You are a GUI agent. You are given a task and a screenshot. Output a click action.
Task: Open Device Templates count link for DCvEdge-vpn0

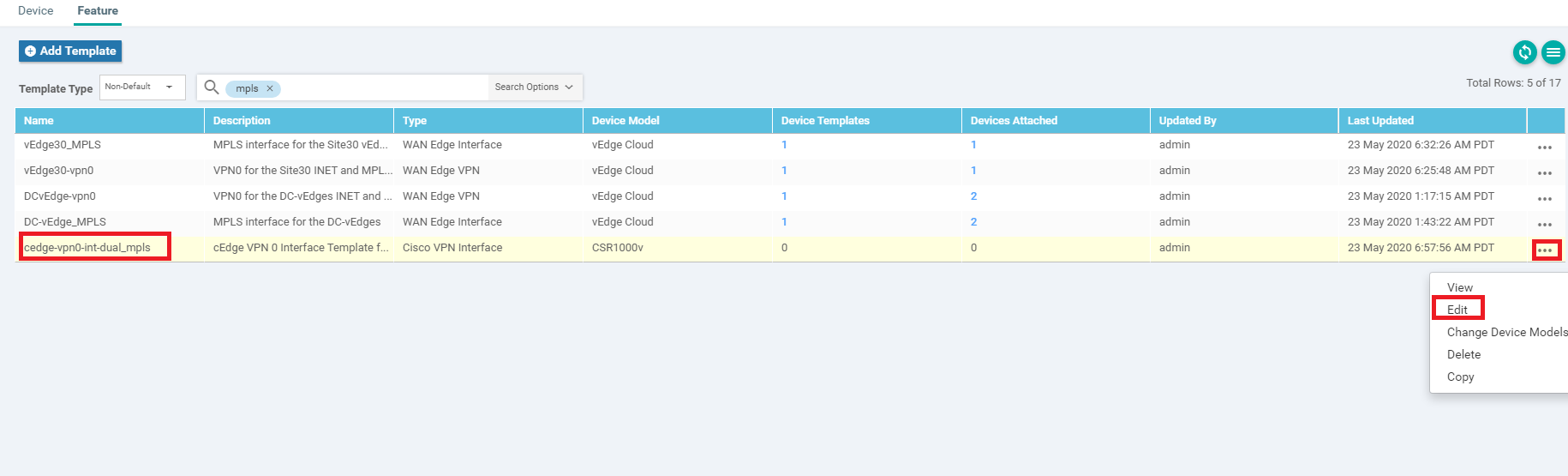[784, 196]
